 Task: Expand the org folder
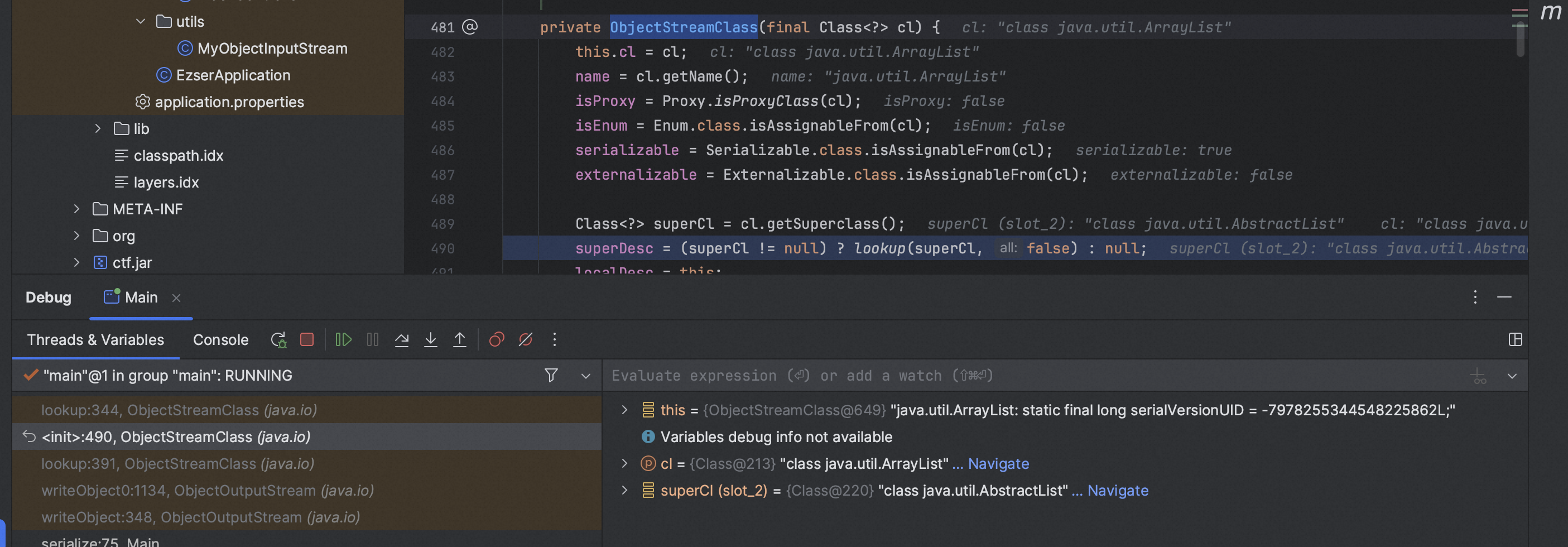coord(76,236)
